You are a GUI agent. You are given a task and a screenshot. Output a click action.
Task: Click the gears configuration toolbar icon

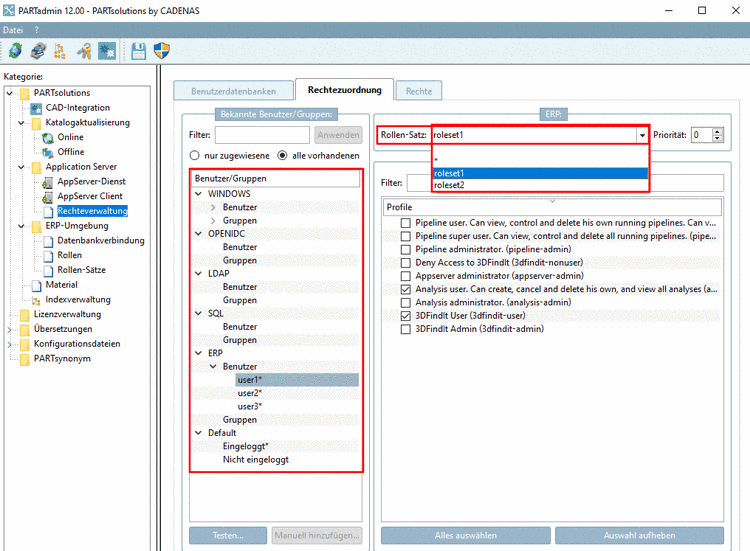[x=107, y=51]
